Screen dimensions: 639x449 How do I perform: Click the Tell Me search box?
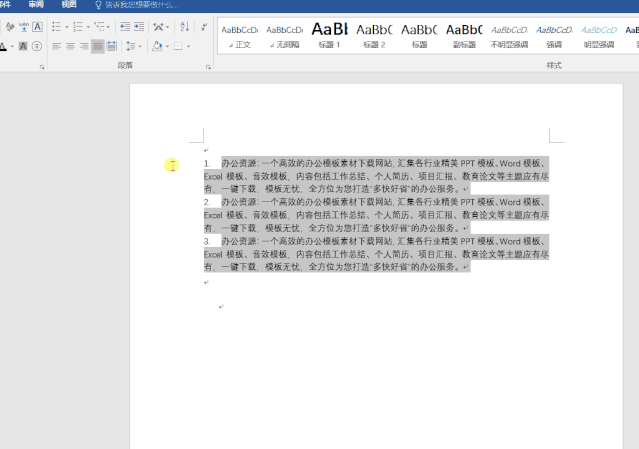click(137, 5)
